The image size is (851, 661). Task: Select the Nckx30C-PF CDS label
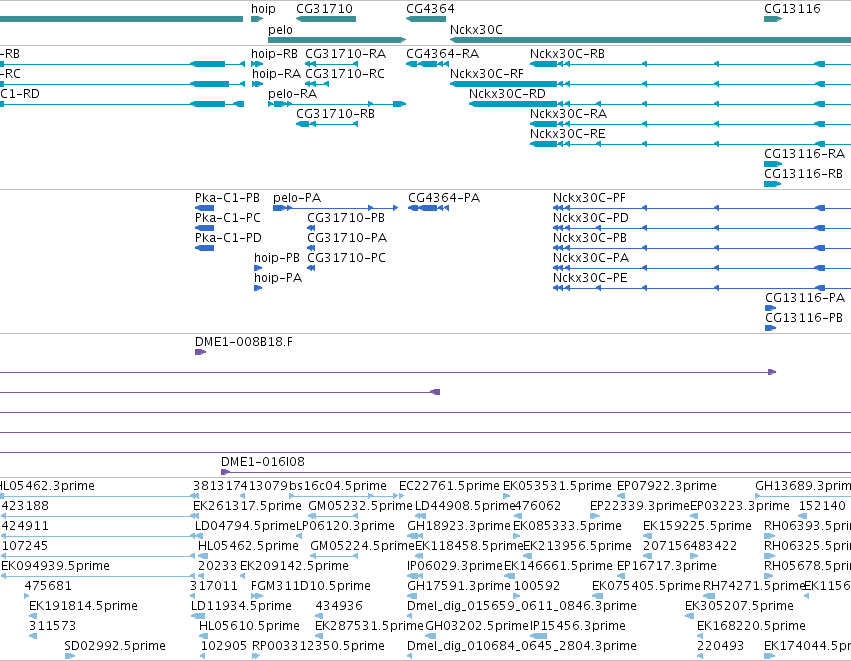pyautogui.click(x=589, y=198)
